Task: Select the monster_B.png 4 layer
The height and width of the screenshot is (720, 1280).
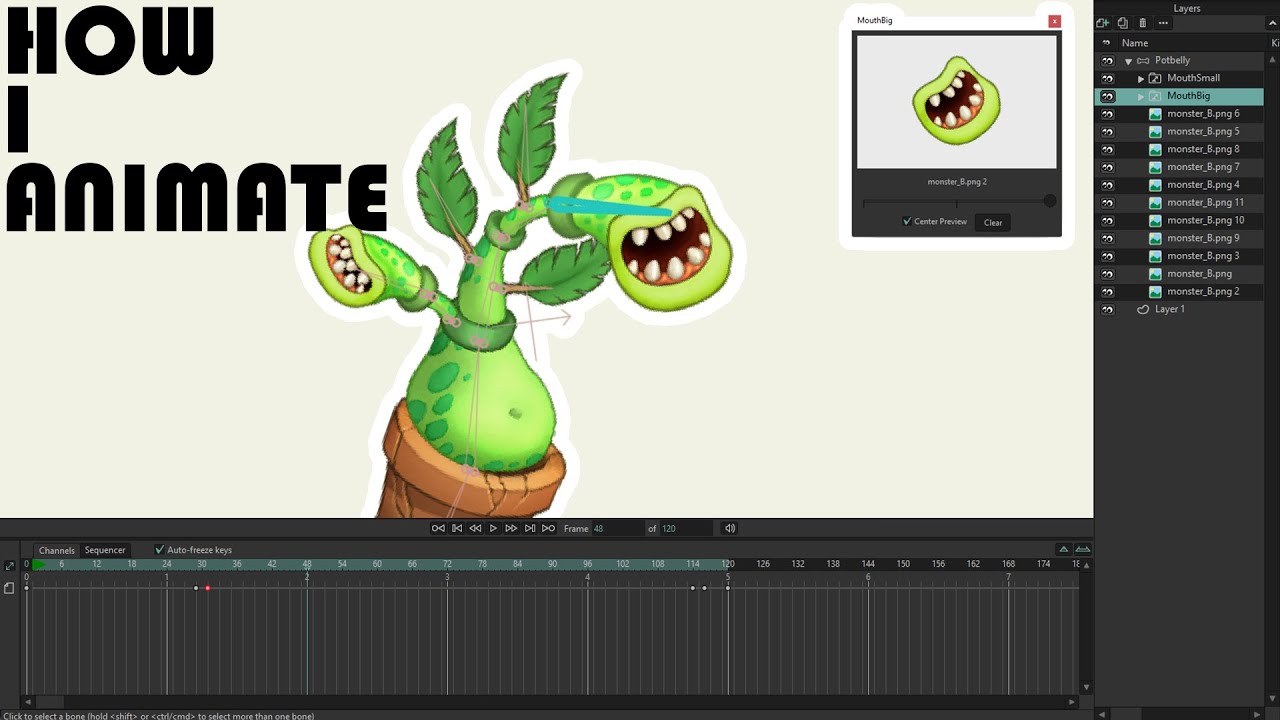Action: point(1203,185)
